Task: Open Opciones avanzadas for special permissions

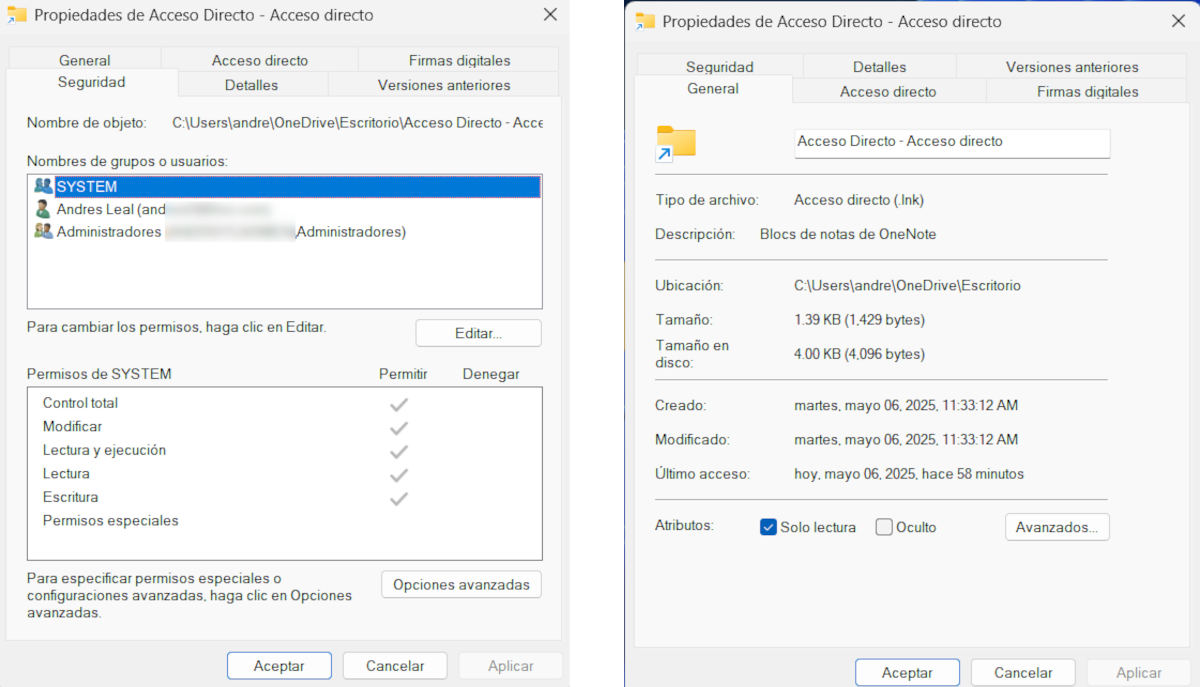Action: pos(461,584)
